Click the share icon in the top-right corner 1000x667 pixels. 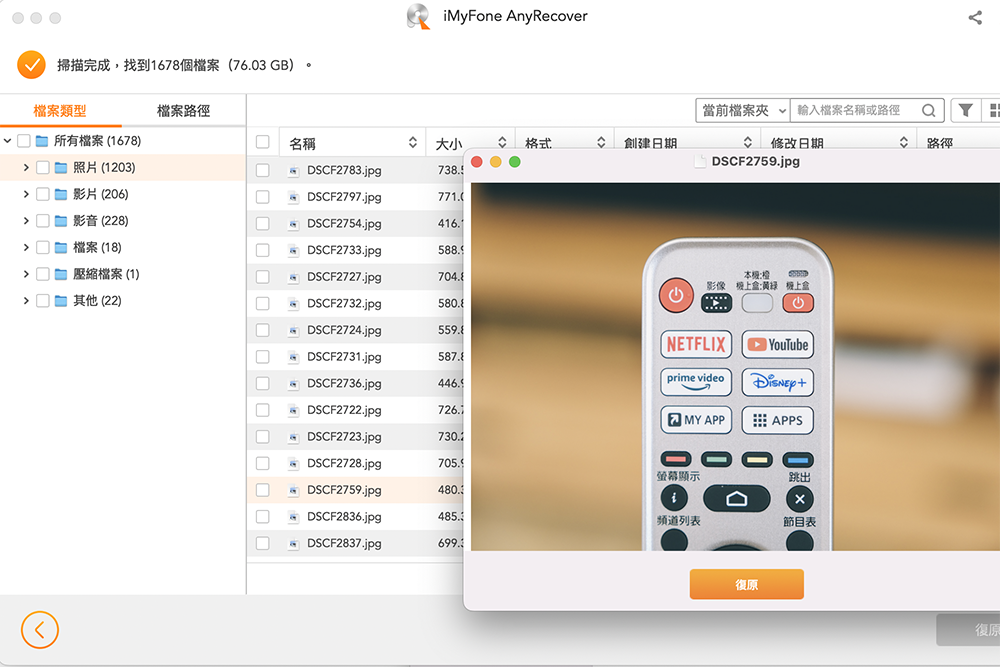tap(975, 16)
